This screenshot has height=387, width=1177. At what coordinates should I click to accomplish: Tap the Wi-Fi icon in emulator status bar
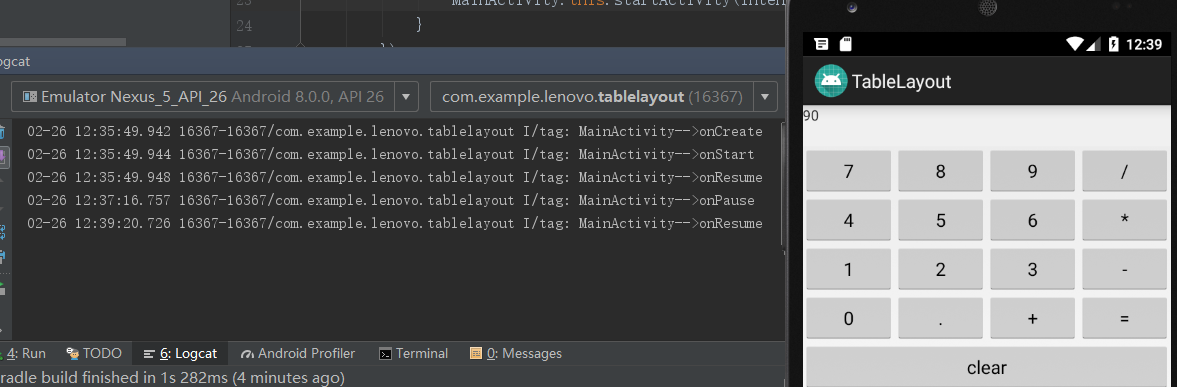pyautogui.click(x=1076, y=44)
